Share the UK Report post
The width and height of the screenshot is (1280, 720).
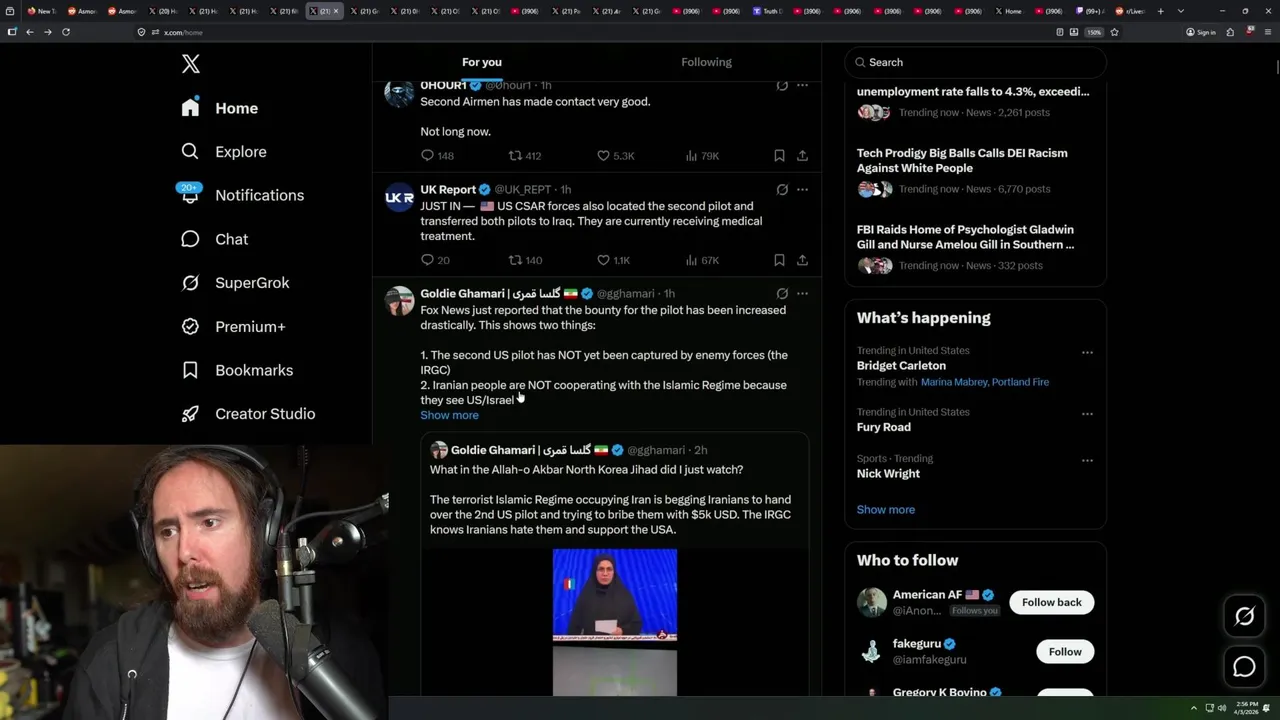[802, 260]
